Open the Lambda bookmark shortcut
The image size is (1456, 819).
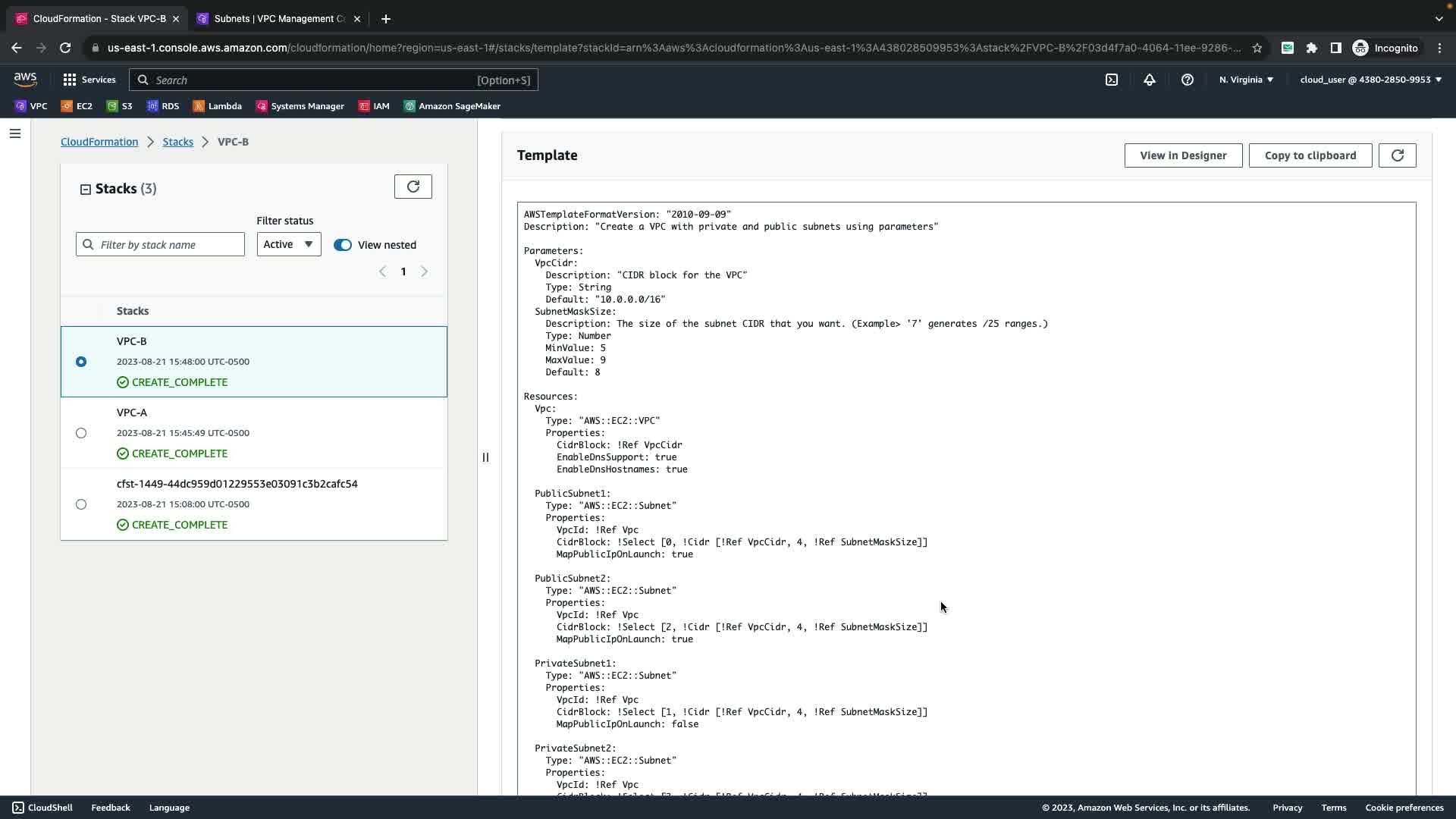(x=218, y=106)
